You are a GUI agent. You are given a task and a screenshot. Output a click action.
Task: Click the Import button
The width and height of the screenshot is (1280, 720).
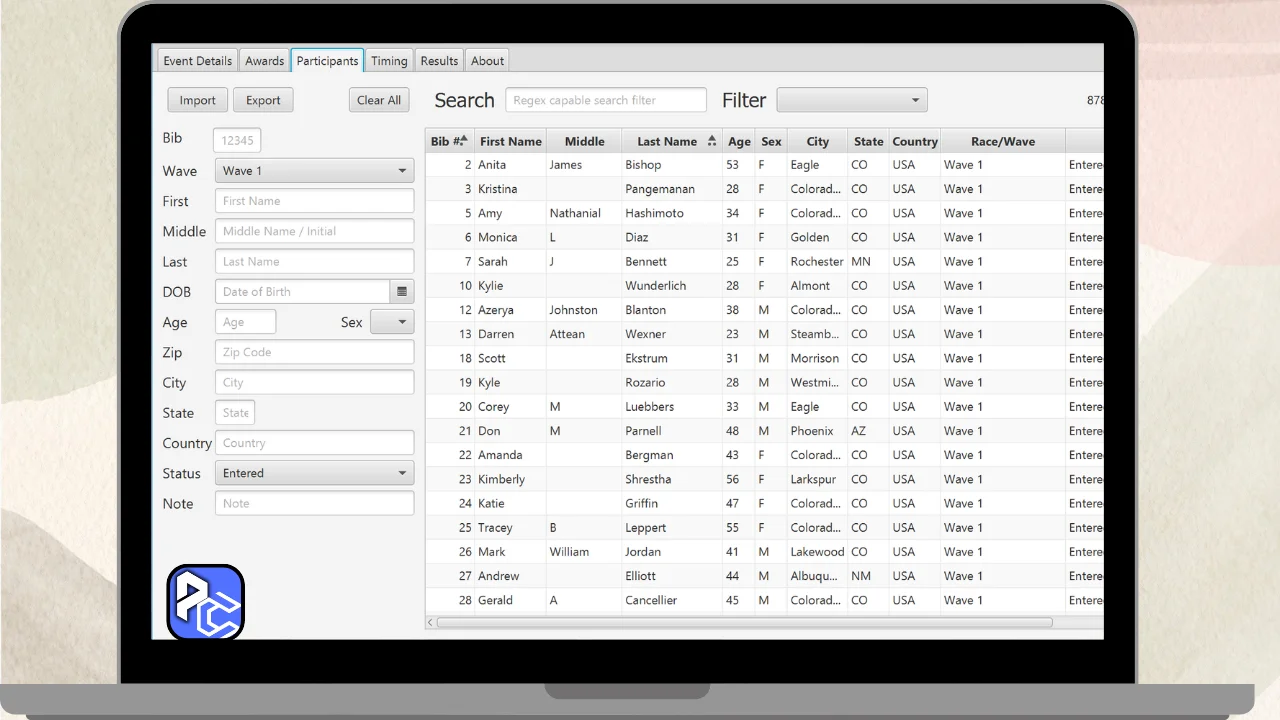pyautogui.click(x=197, y=100)
